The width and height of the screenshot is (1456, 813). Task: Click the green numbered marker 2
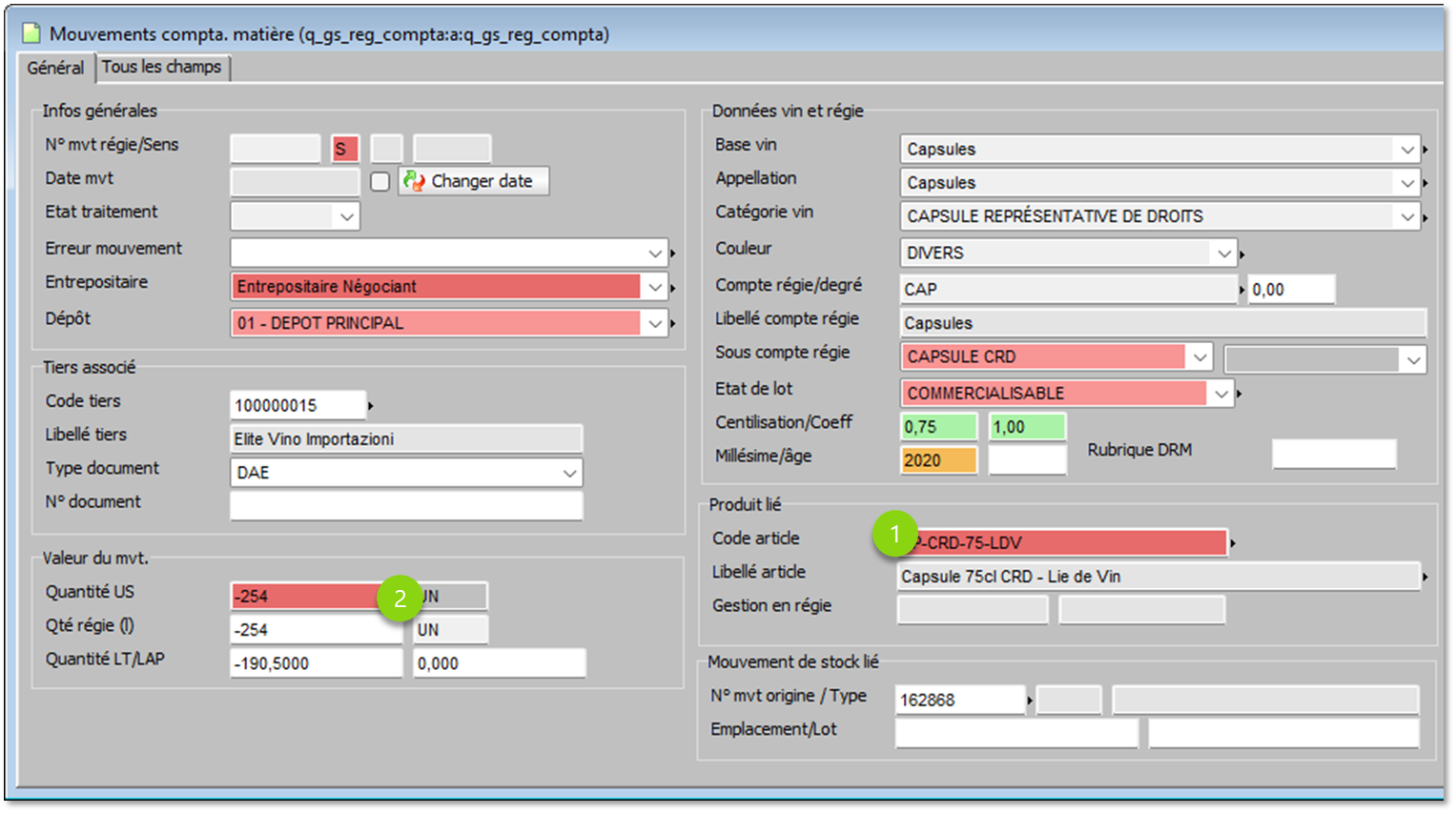(400, 598)
